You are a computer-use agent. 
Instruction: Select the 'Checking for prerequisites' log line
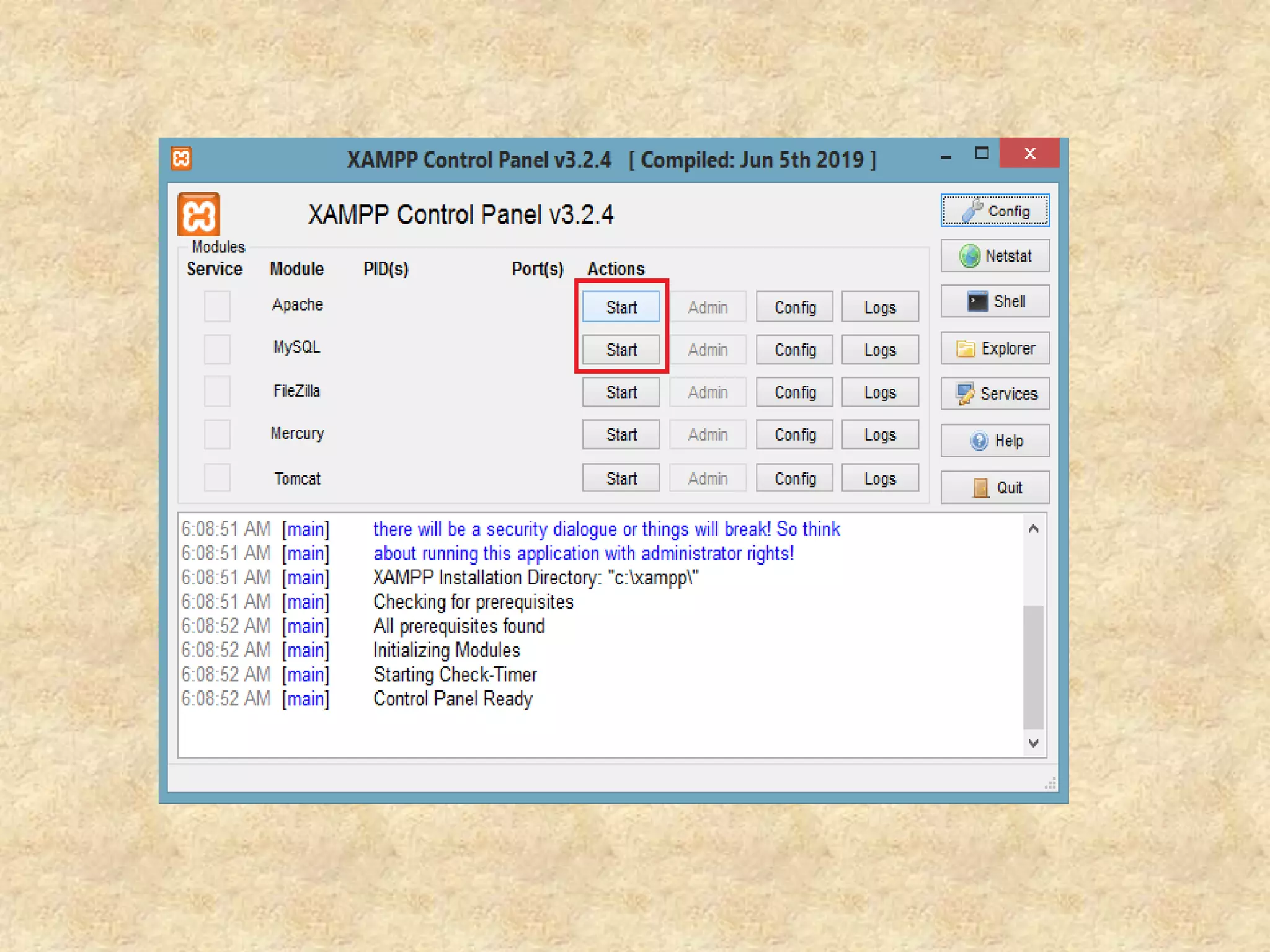[x=473, y=602]
